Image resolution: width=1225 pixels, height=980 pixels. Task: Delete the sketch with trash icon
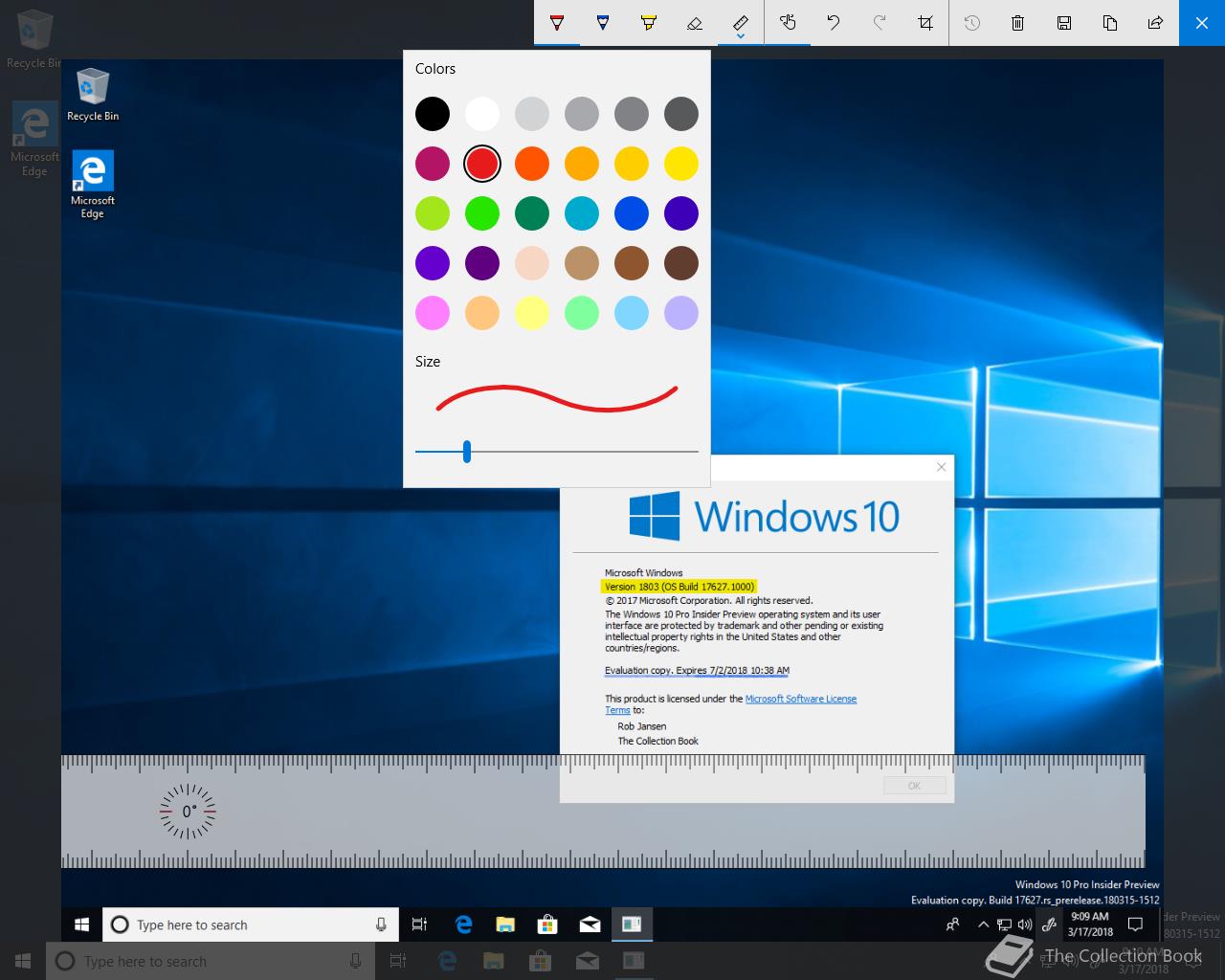coord(1018,22)
